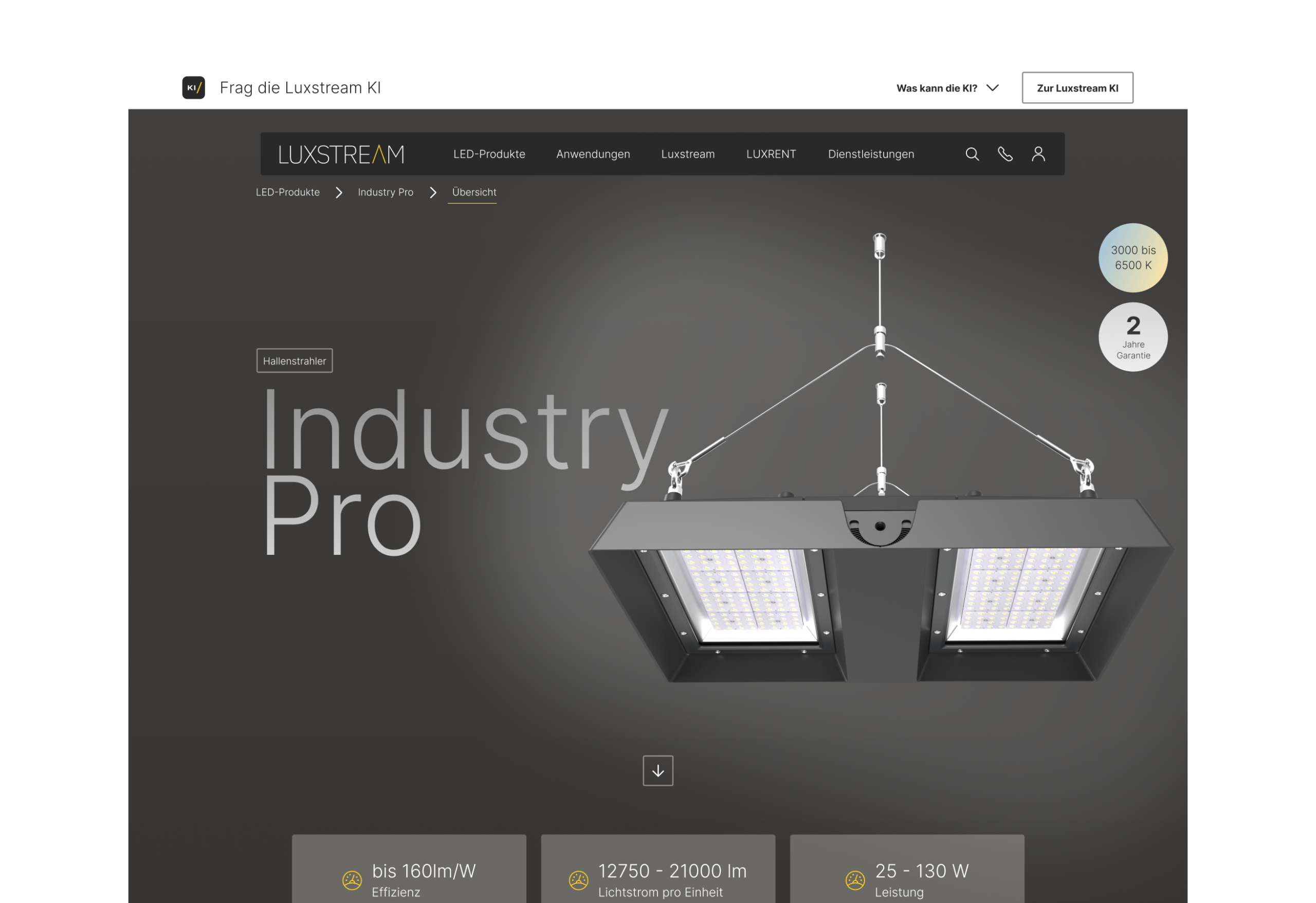Click chevron after LED-Produkte breadcrumb
1316x903 pixels.
[x=339, y=193]
